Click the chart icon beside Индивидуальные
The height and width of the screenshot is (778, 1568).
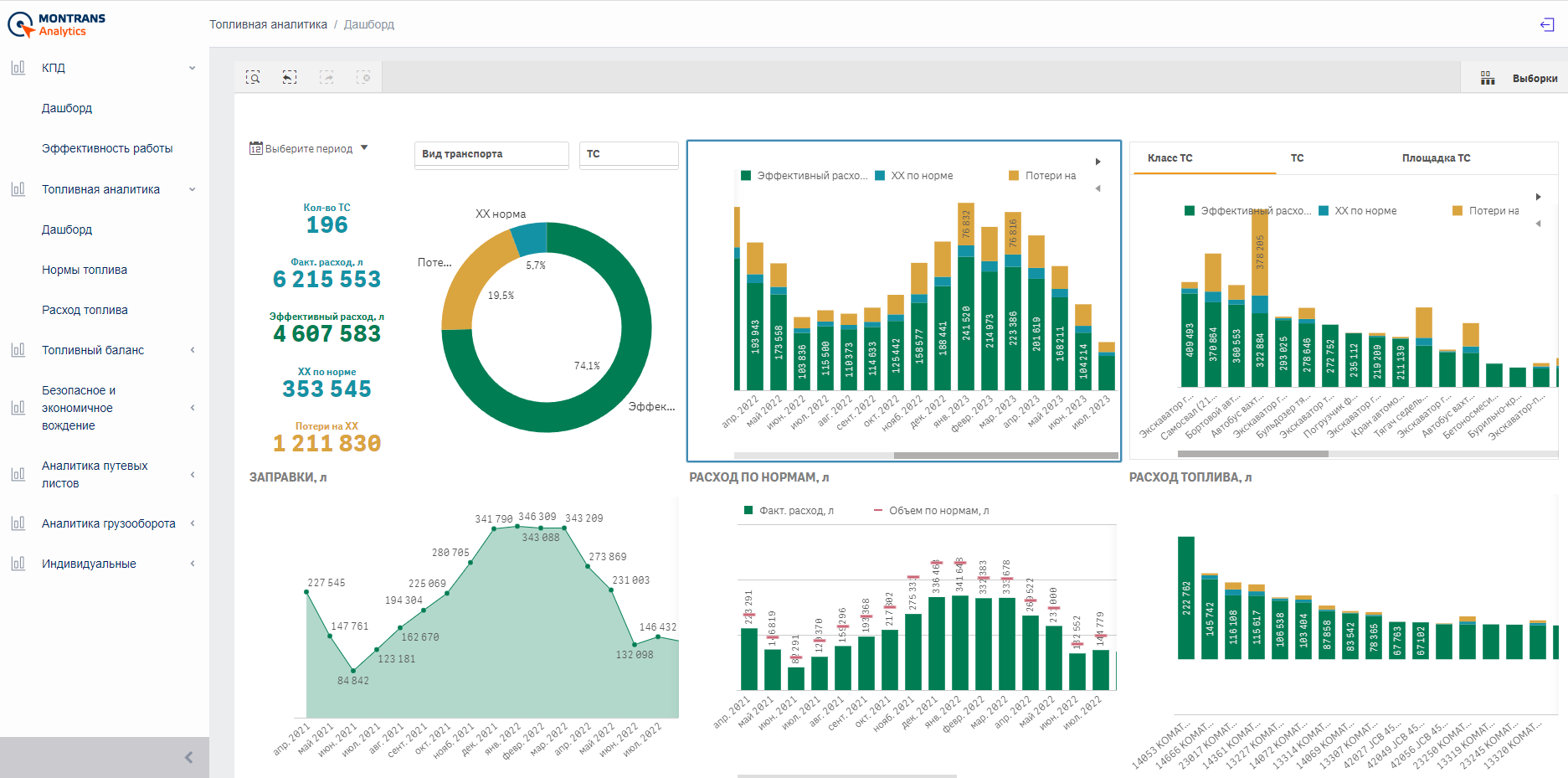(18, 564)
